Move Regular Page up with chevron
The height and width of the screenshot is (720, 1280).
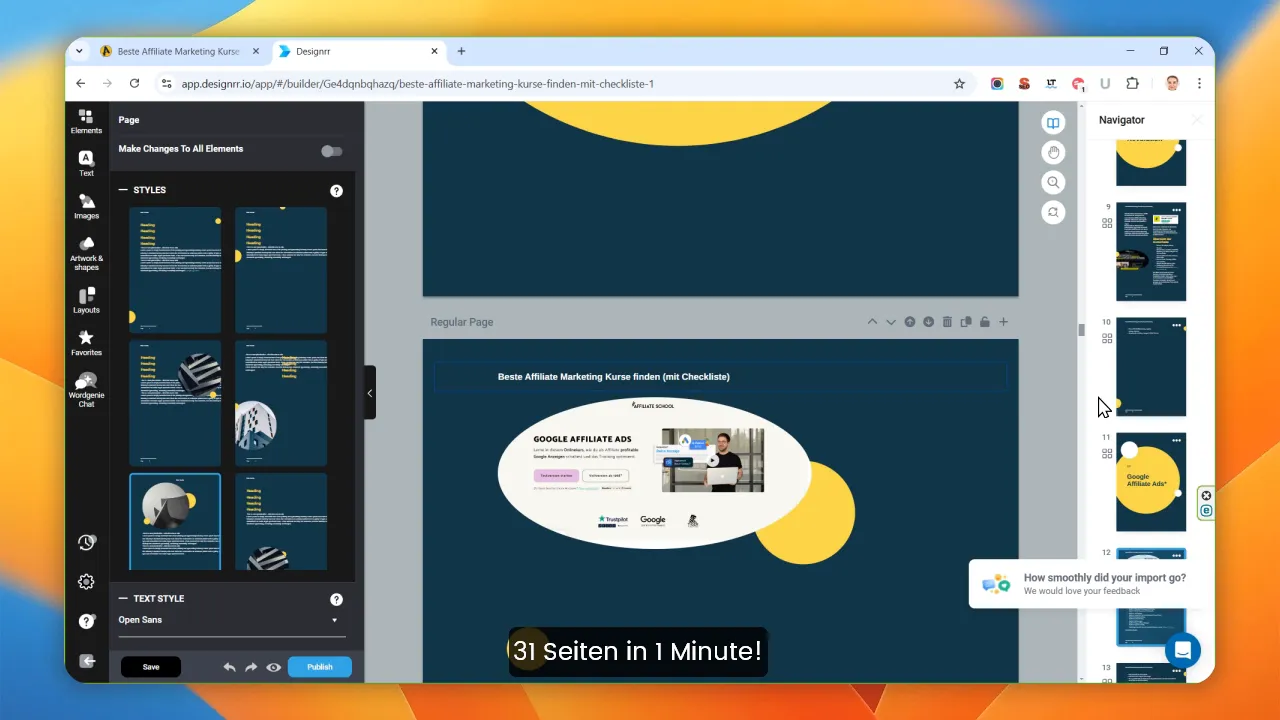872,322
